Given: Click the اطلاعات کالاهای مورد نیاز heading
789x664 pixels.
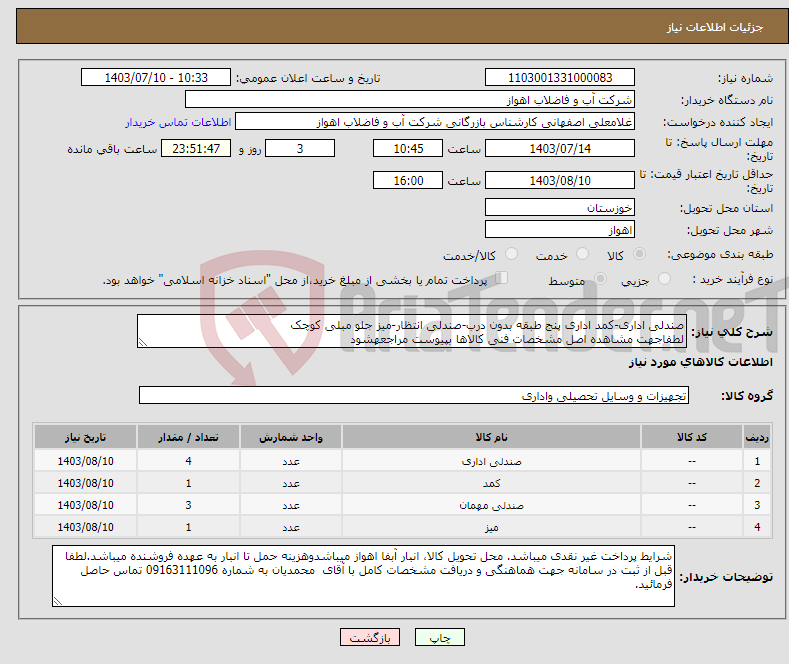Looking at the screenshot, I should (700, 362).
